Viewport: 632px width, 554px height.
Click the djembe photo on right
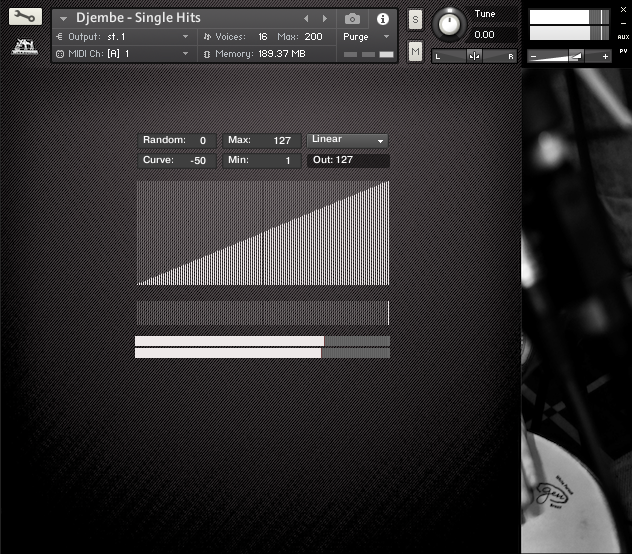point(576,310)
